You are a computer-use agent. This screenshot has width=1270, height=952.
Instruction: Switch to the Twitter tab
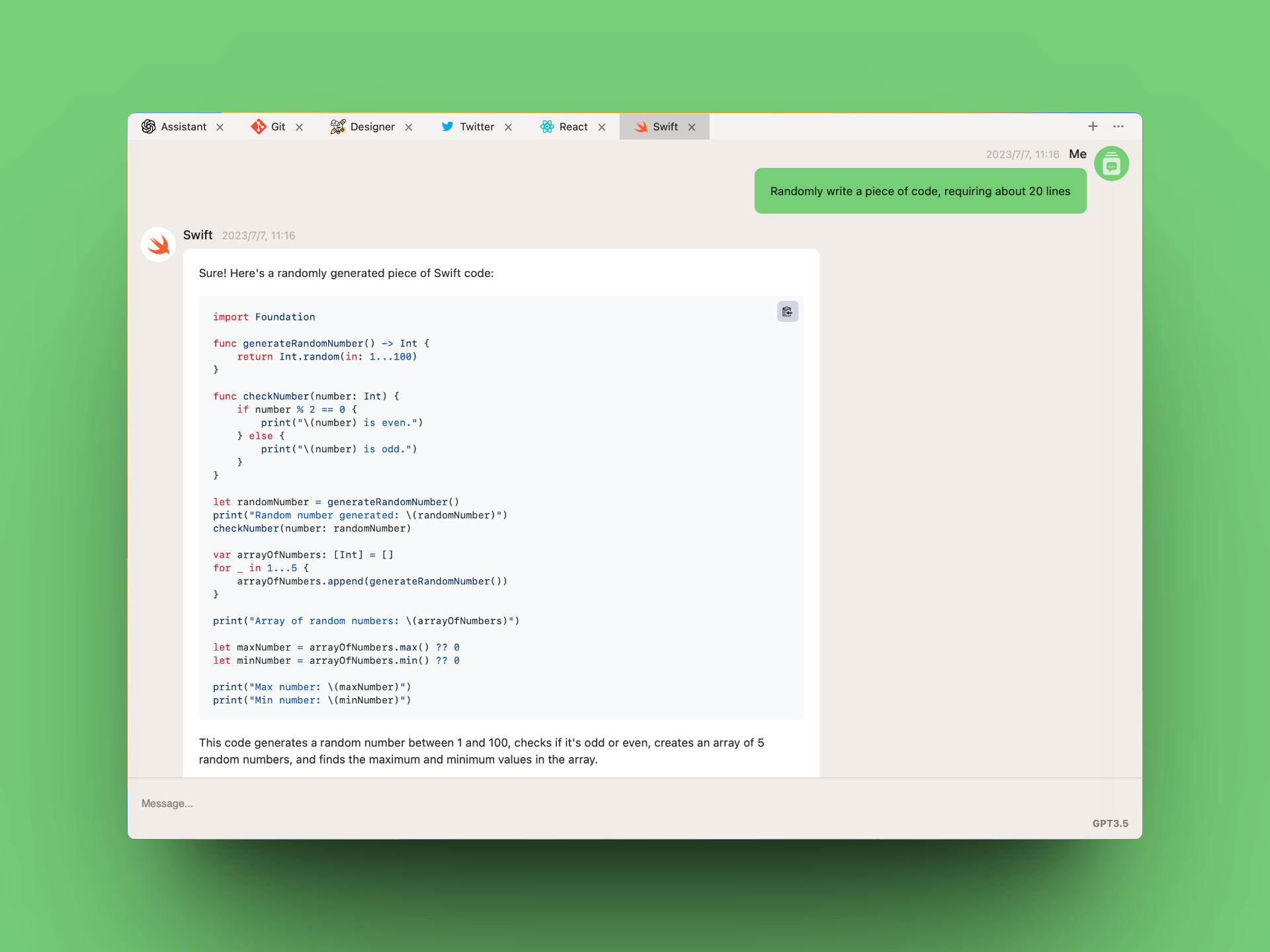pos(468,127)
